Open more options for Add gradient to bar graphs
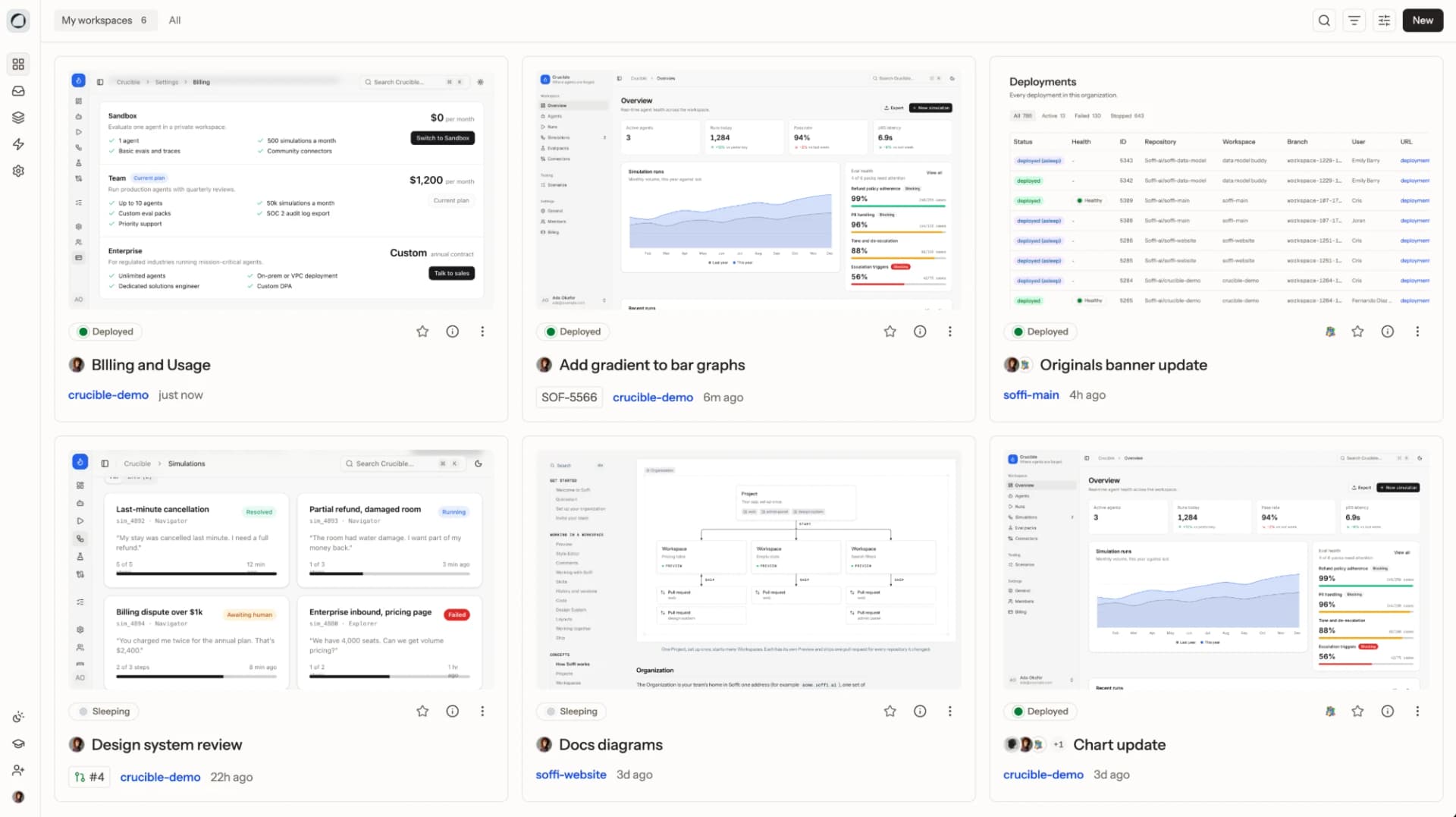The width and height of the screenshot is (1456, 817). pos(949,332)
